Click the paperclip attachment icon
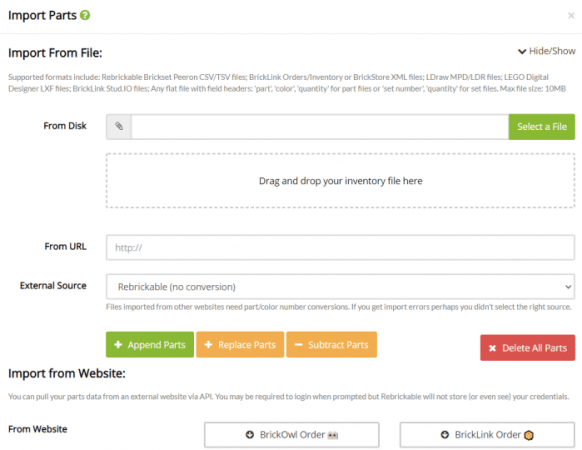This screenshot has height=450, width=582. pyautogui.click(x=119, y=126)
